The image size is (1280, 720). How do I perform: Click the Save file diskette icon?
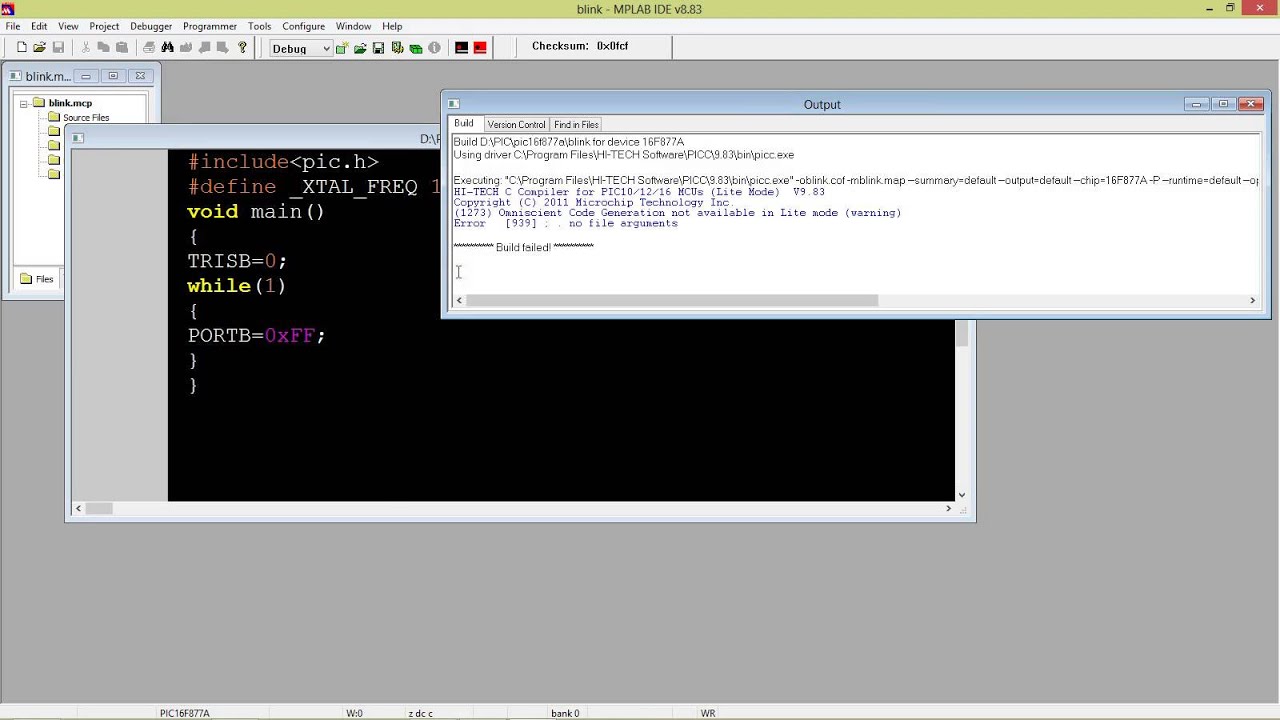pos(58,47)
